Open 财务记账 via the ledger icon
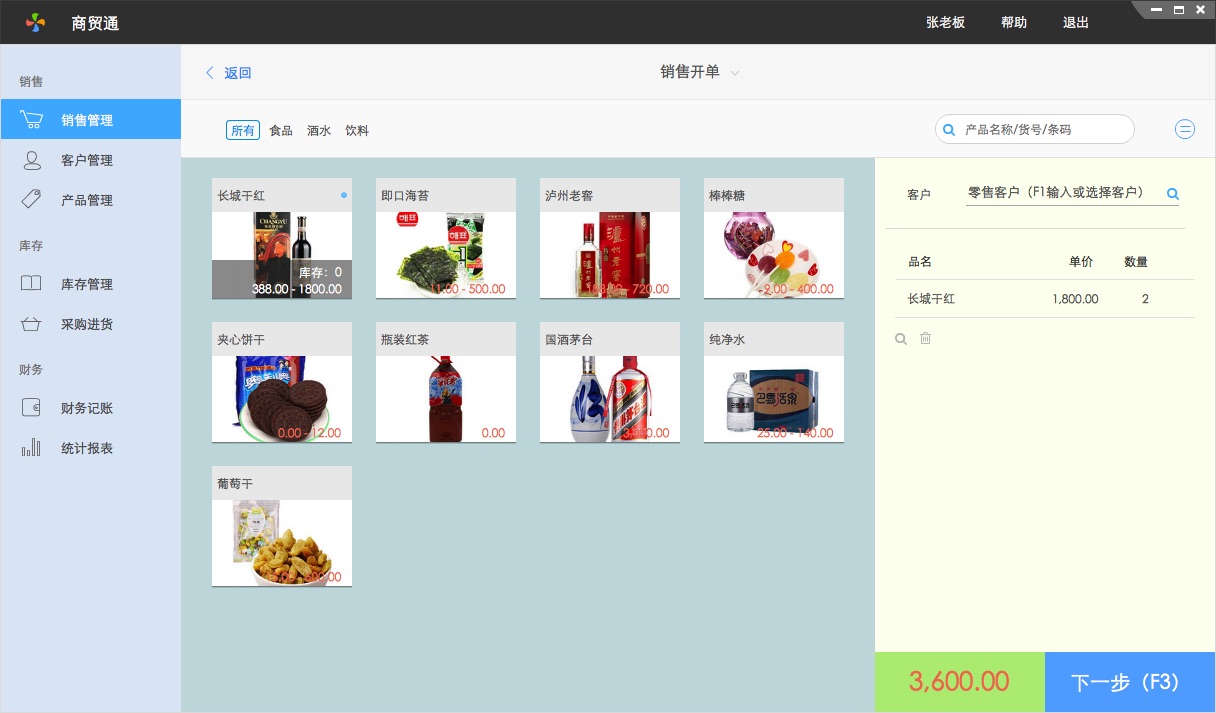Image resolution: width=1216 pixels, height=713 pixels. point(31,407)
